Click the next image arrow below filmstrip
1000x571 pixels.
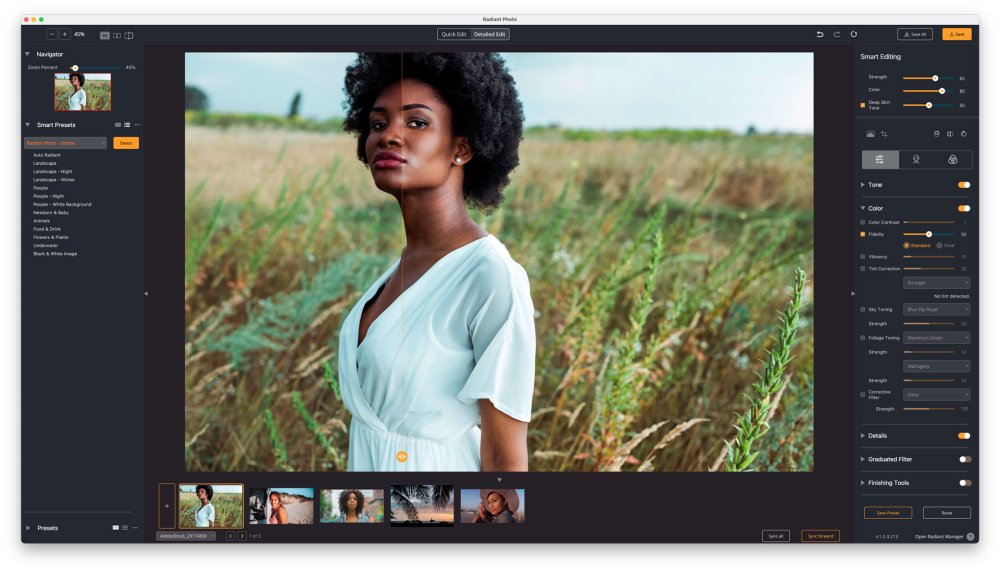click(242, 537)
